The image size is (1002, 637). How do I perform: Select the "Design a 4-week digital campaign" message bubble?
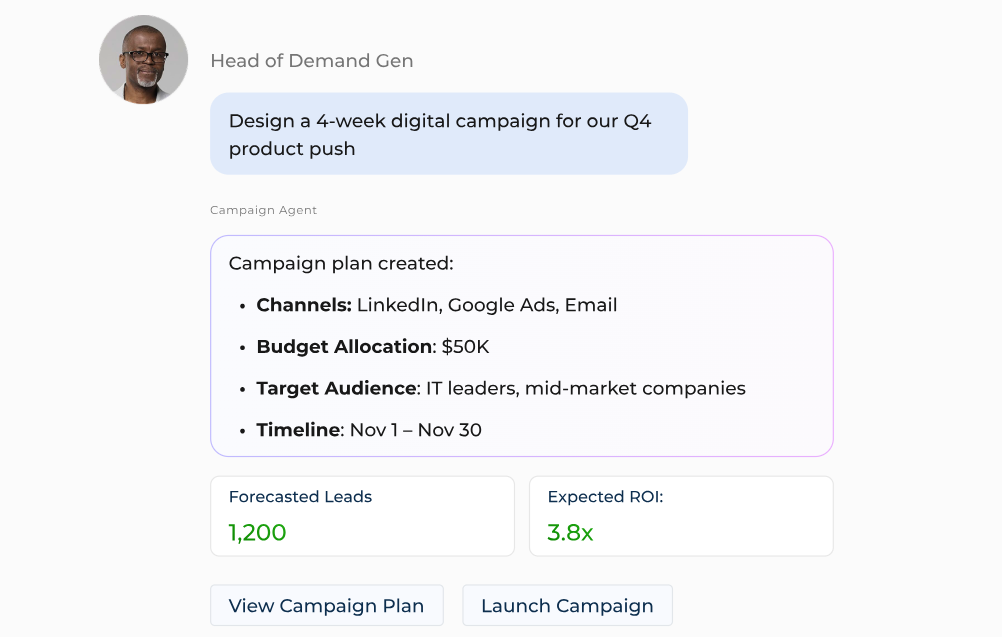click(448, 134)
